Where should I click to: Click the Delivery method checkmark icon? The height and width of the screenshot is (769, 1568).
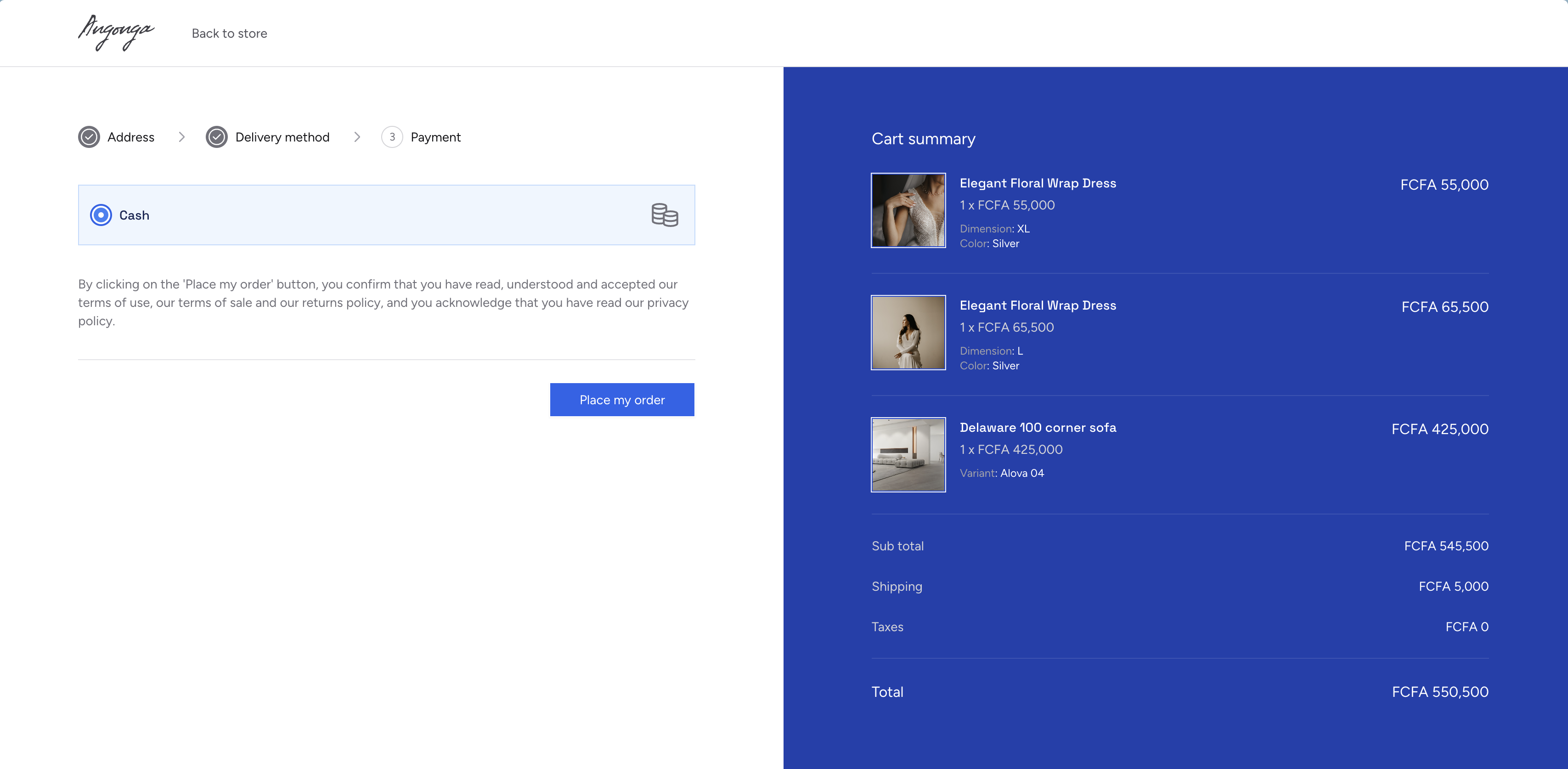click(217, 137)
